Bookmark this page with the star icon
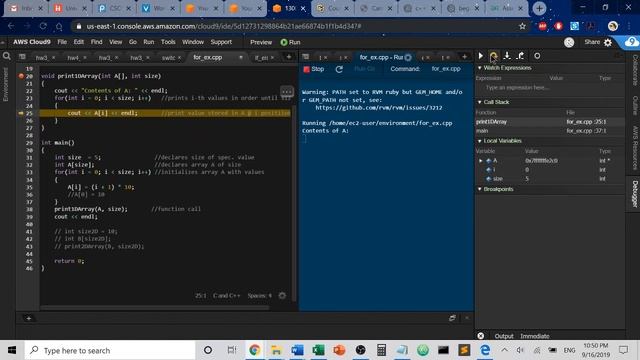This screenshot has height=360, width=640. coord(522,26)
